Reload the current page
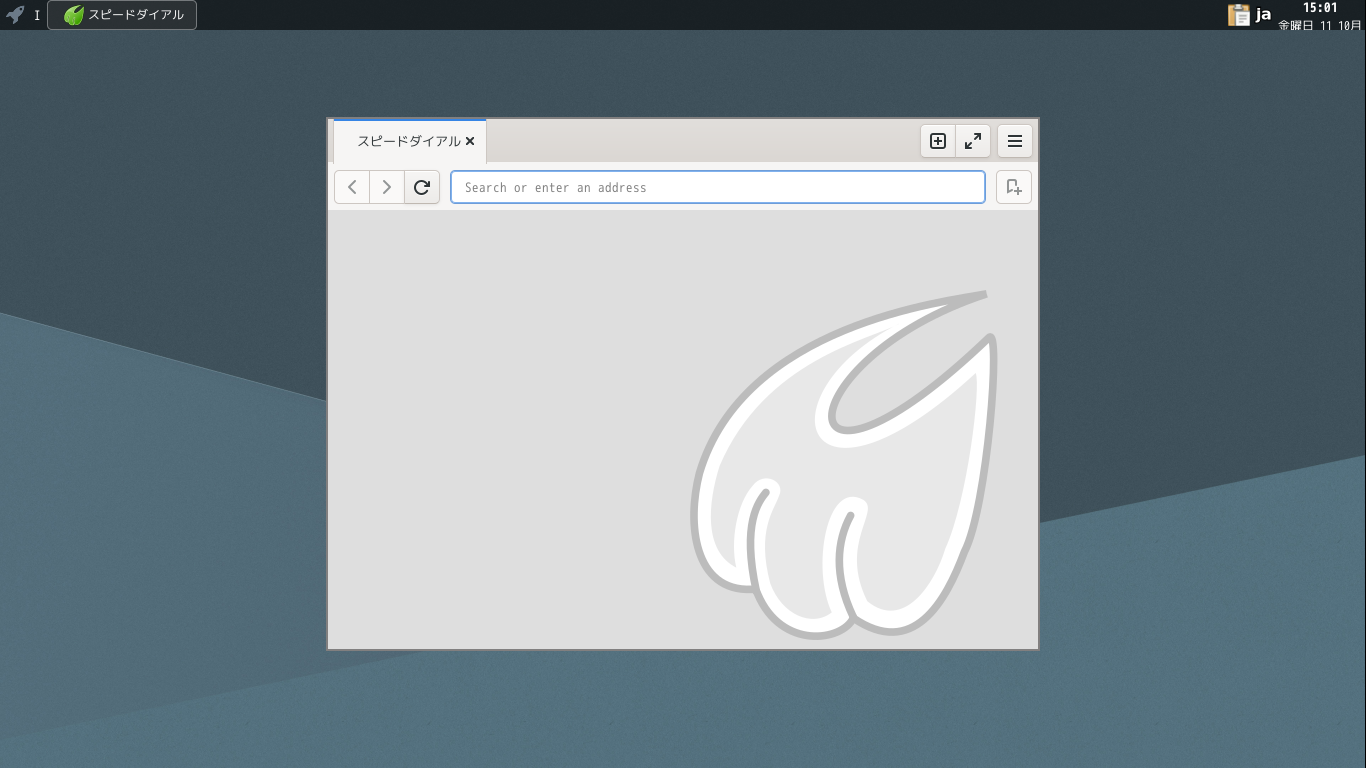Image resolution: width=1366 pixels, height=768 pixels. point(422,187)
